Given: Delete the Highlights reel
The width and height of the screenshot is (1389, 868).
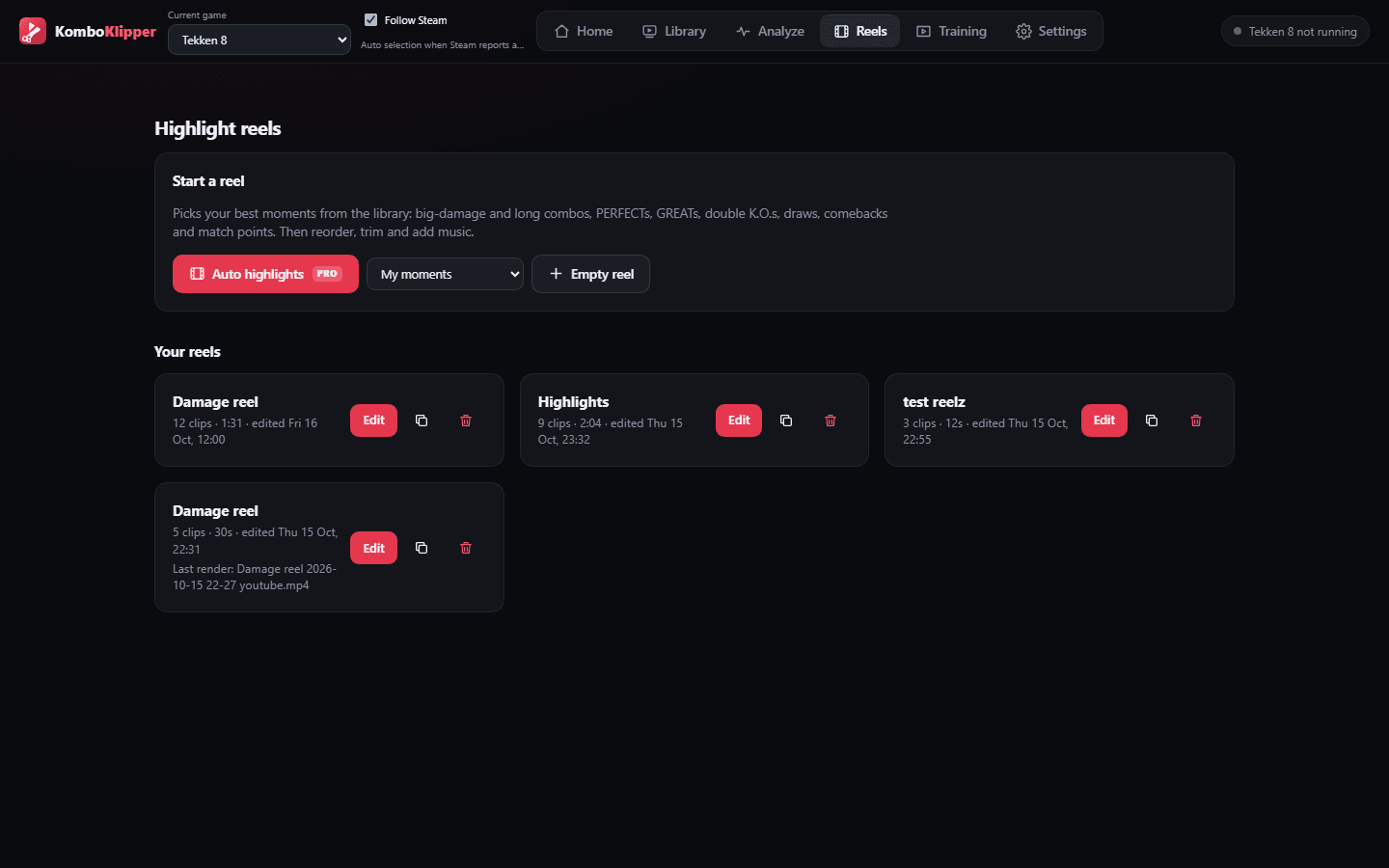Looking at the screenshot, I should point(831,420).
